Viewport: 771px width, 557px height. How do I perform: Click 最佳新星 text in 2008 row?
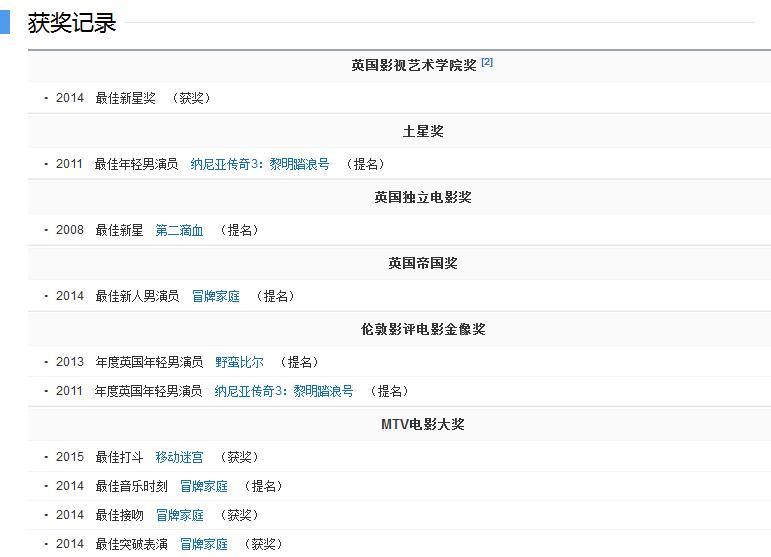pyautogui.click(x=119, y=230)
